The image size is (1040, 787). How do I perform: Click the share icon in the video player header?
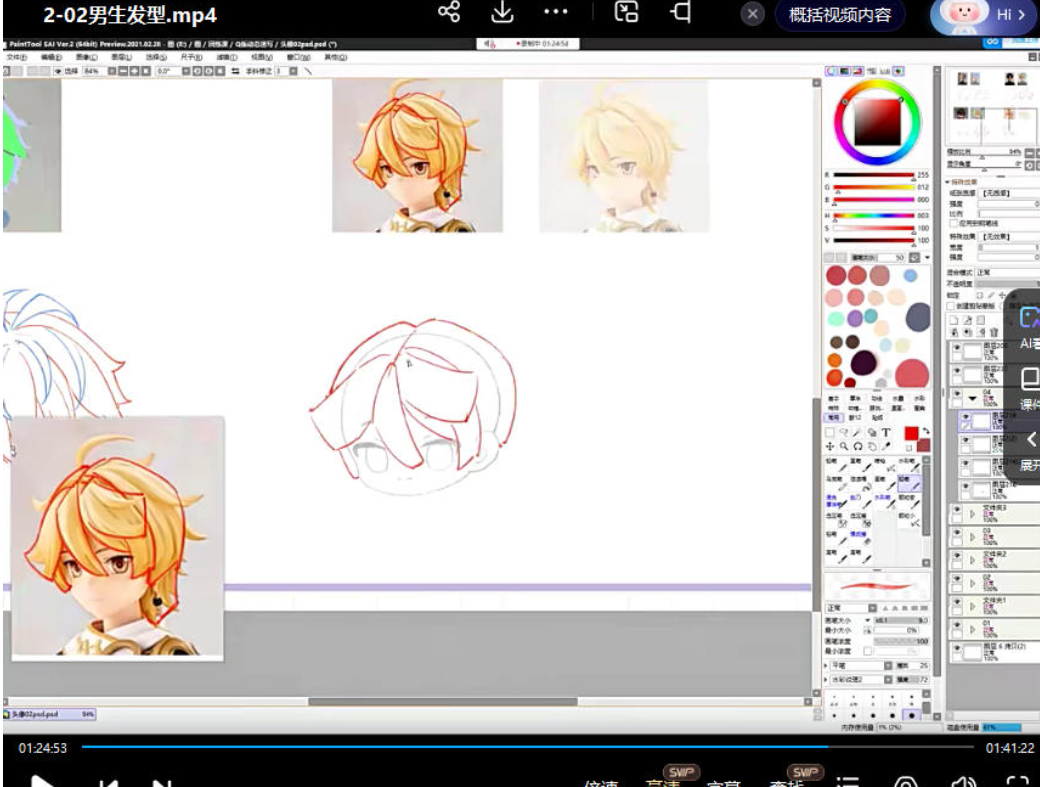449,12
